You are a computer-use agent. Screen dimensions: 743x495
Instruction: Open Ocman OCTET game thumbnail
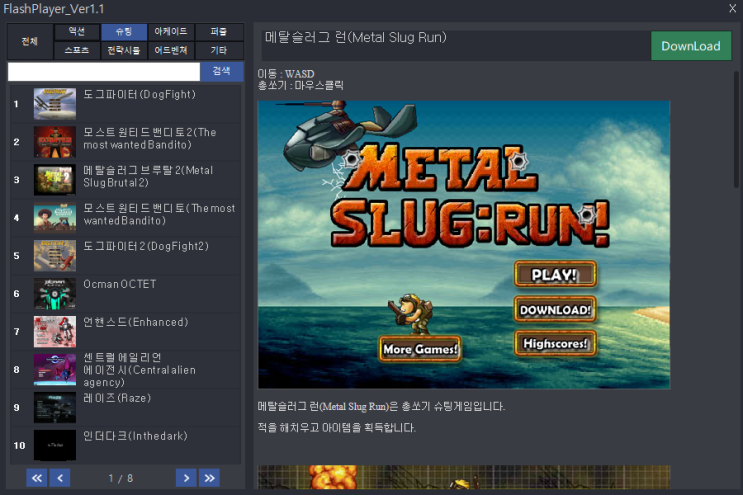tap(55, 294)
